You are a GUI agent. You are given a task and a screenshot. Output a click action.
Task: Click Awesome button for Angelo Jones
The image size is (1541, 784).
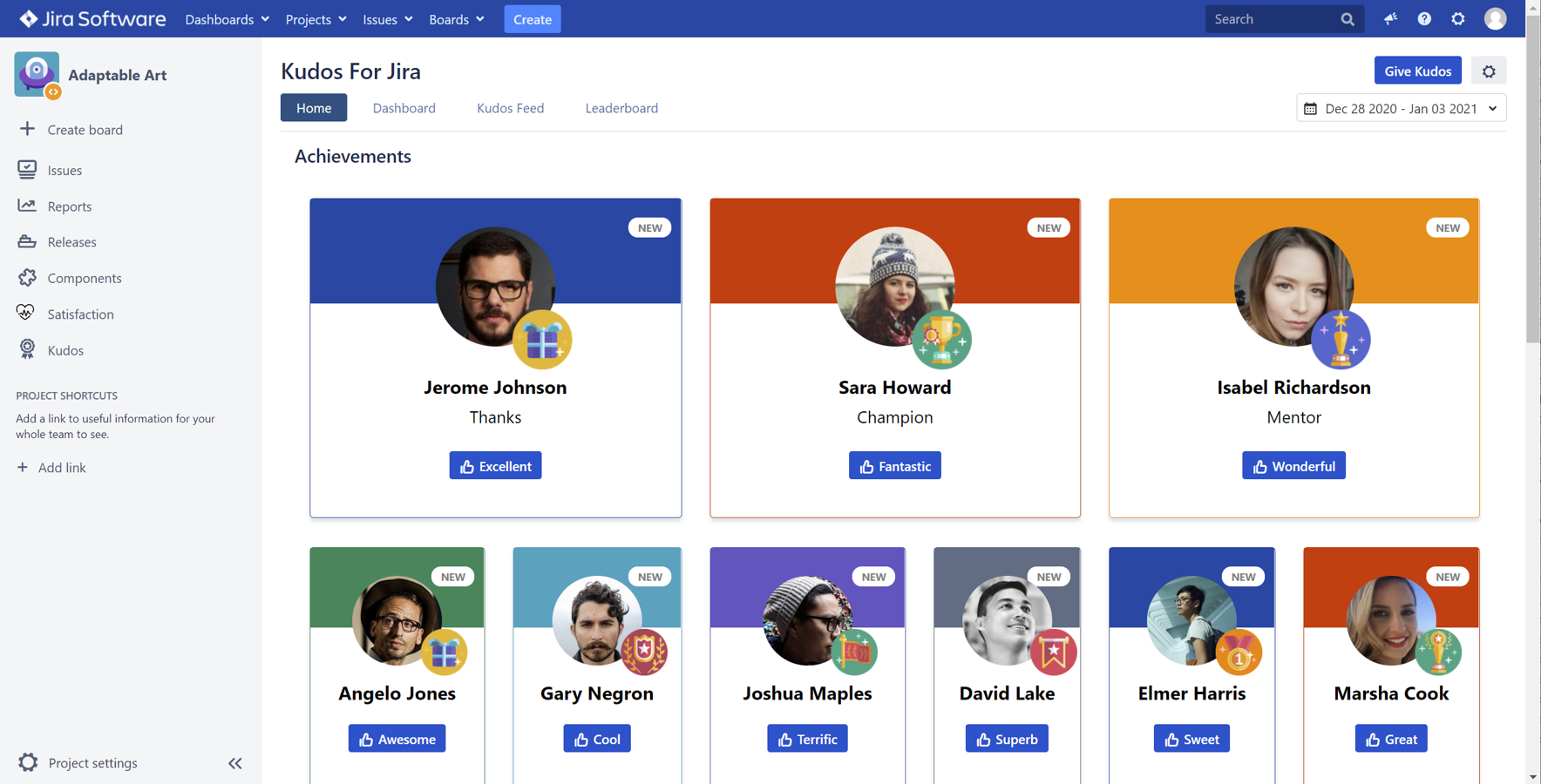point(397,739)
